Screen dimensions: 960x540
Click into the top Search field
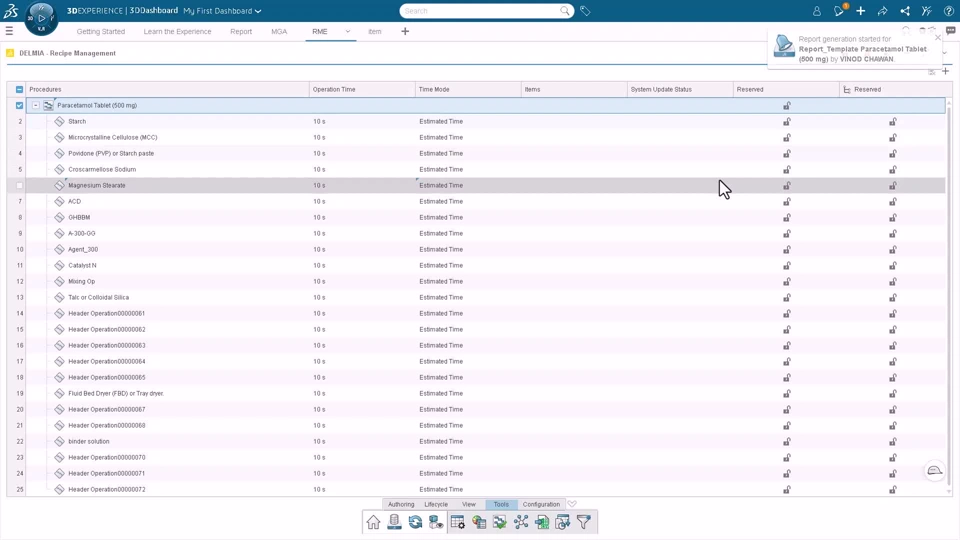(x=481, y=11)
